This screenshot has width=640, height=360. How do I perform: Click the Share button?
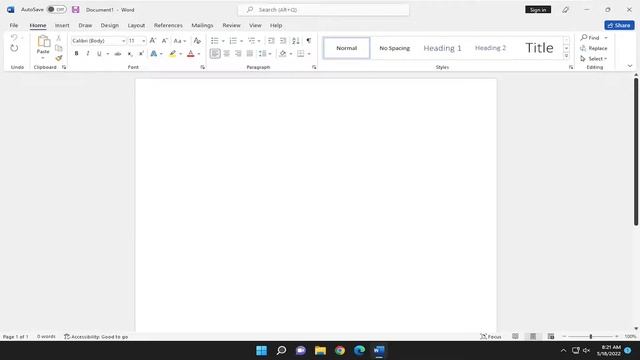[x=619, y=25]
